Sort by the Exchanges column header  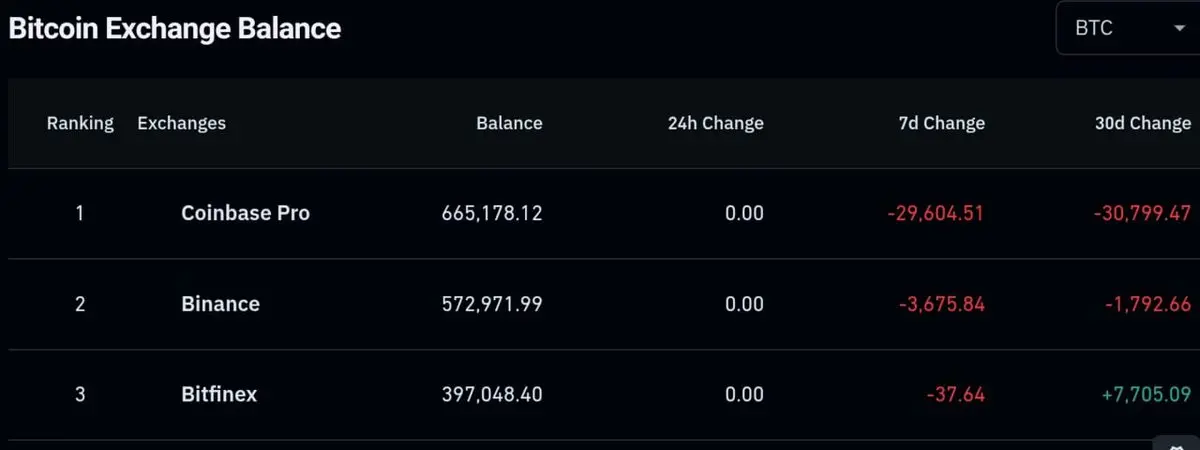click(181, 124)
